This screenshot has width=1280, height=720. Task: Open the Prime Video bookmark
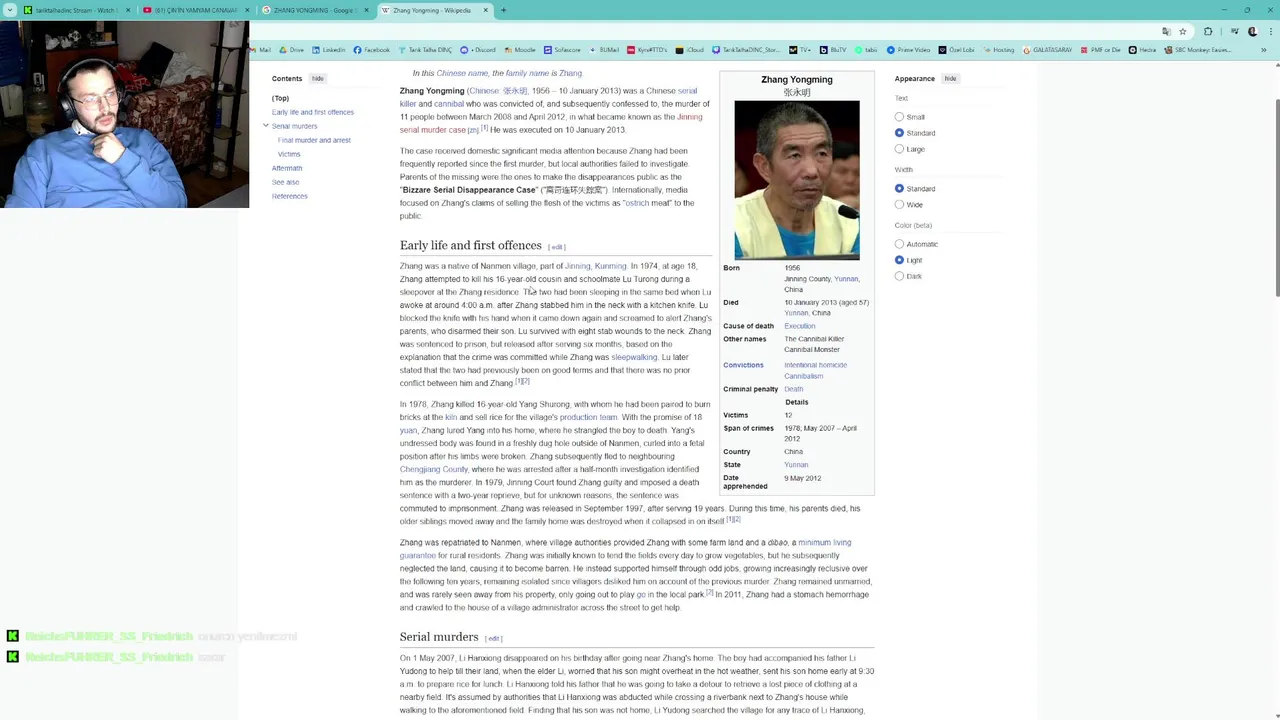(908, 50)
